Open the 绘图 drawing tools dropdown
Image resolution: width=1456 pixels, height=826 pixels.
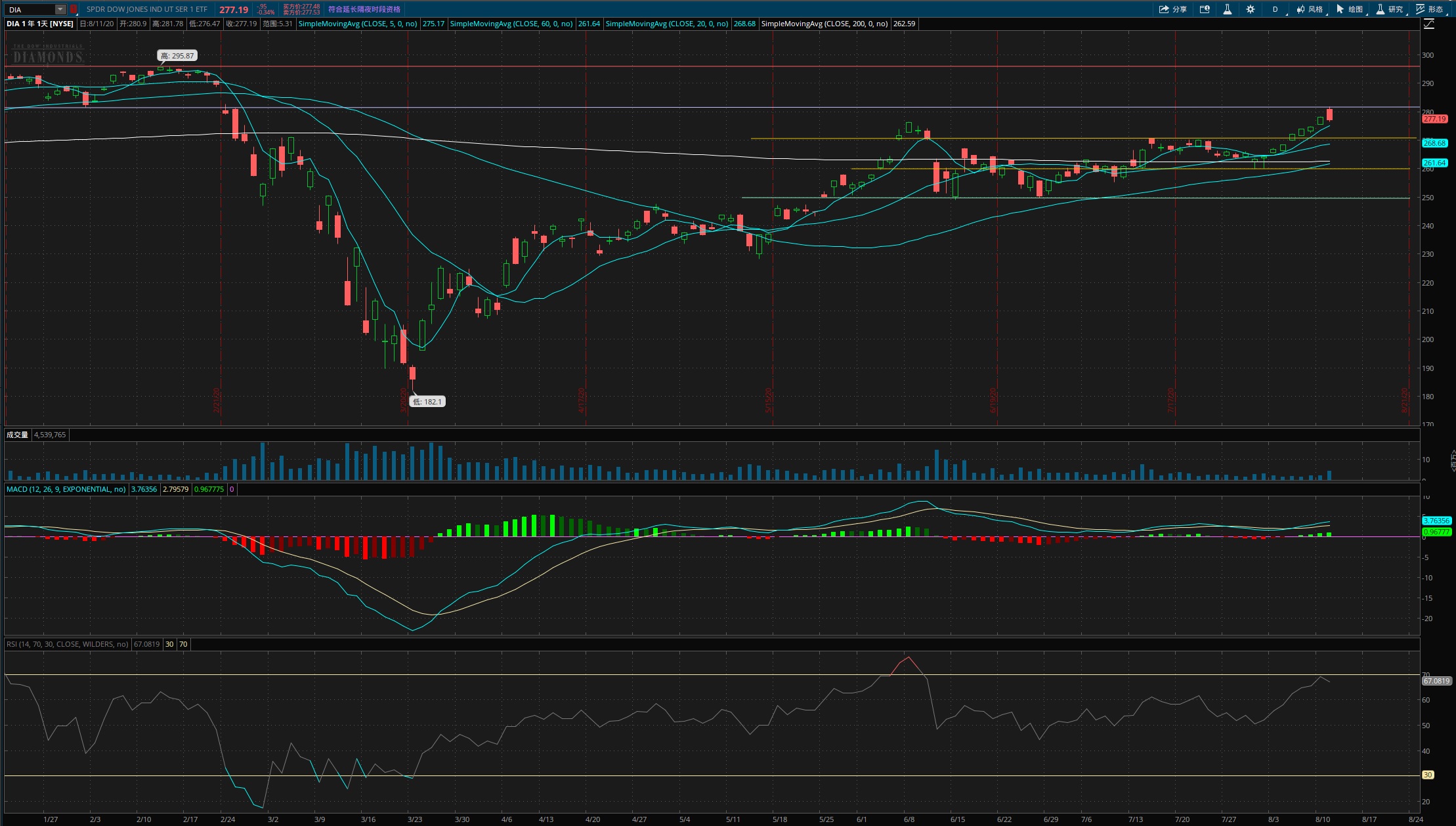[x=1350, y=9]
